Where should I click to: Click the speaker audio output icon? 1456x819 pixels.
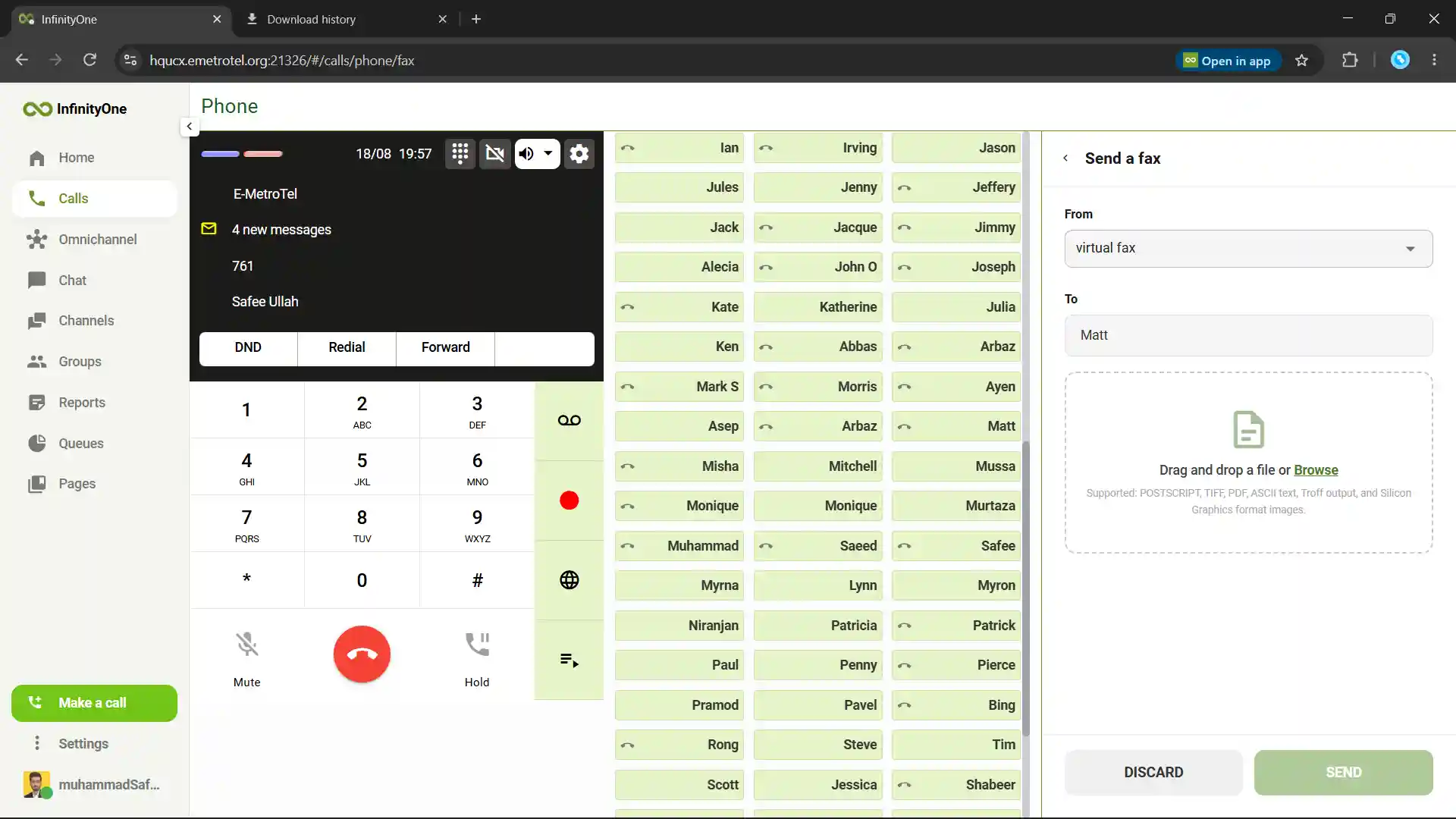tap(526, 154)
